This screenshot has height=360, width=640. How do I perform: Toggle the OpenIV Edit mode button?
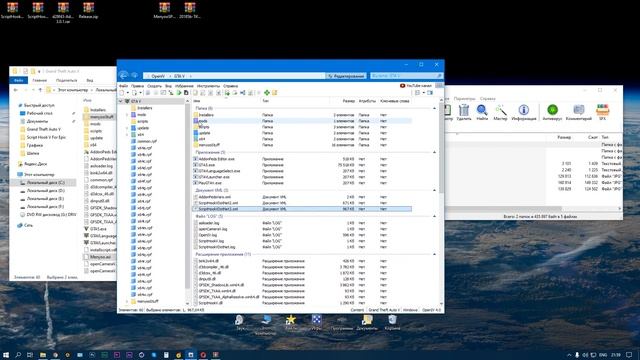(x=346, y=76)
